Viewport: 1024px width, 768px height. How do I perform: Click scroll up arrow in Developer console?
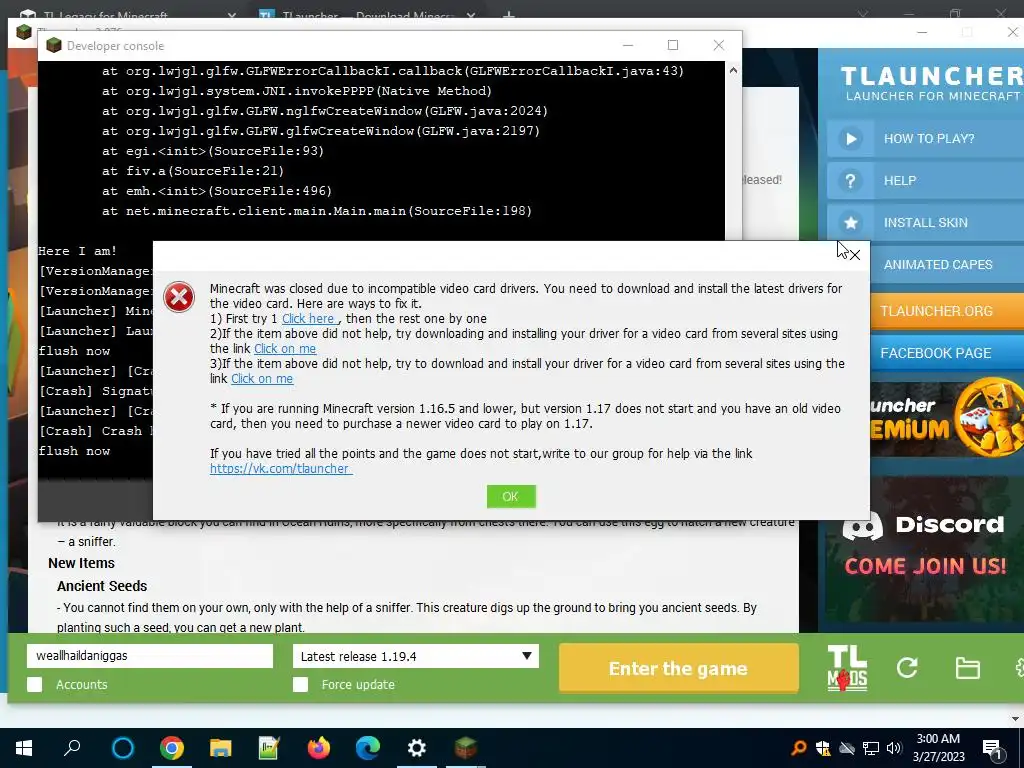(x=733, y=71)
